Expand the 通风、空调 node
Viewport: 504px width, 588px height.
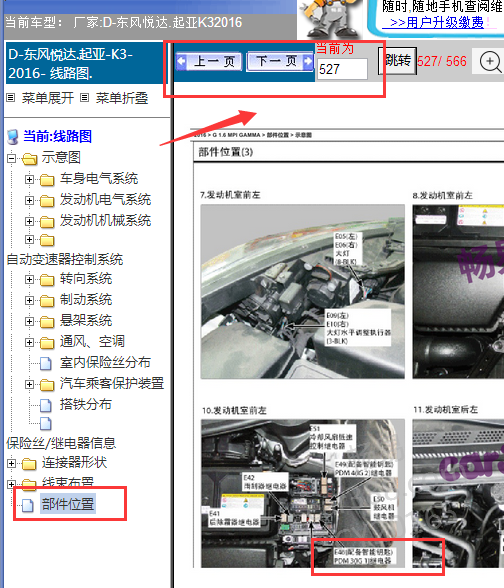pos(29,342)
